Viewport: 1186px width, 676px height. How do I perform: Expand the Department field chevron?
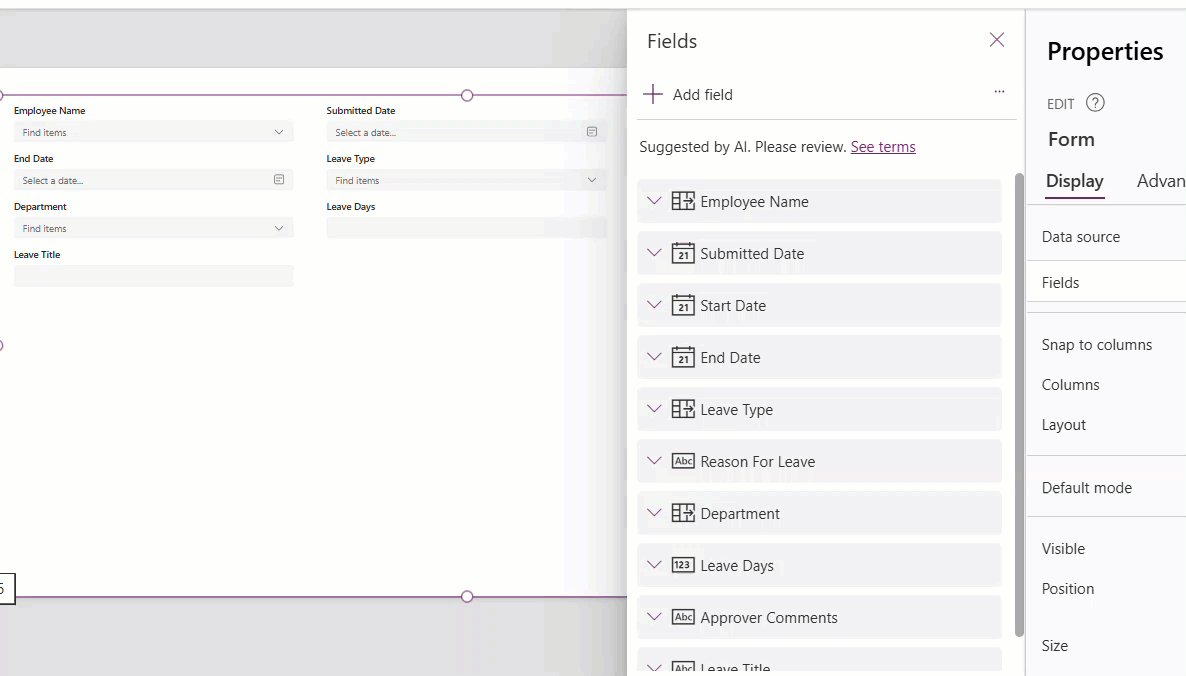click(654, 513)
